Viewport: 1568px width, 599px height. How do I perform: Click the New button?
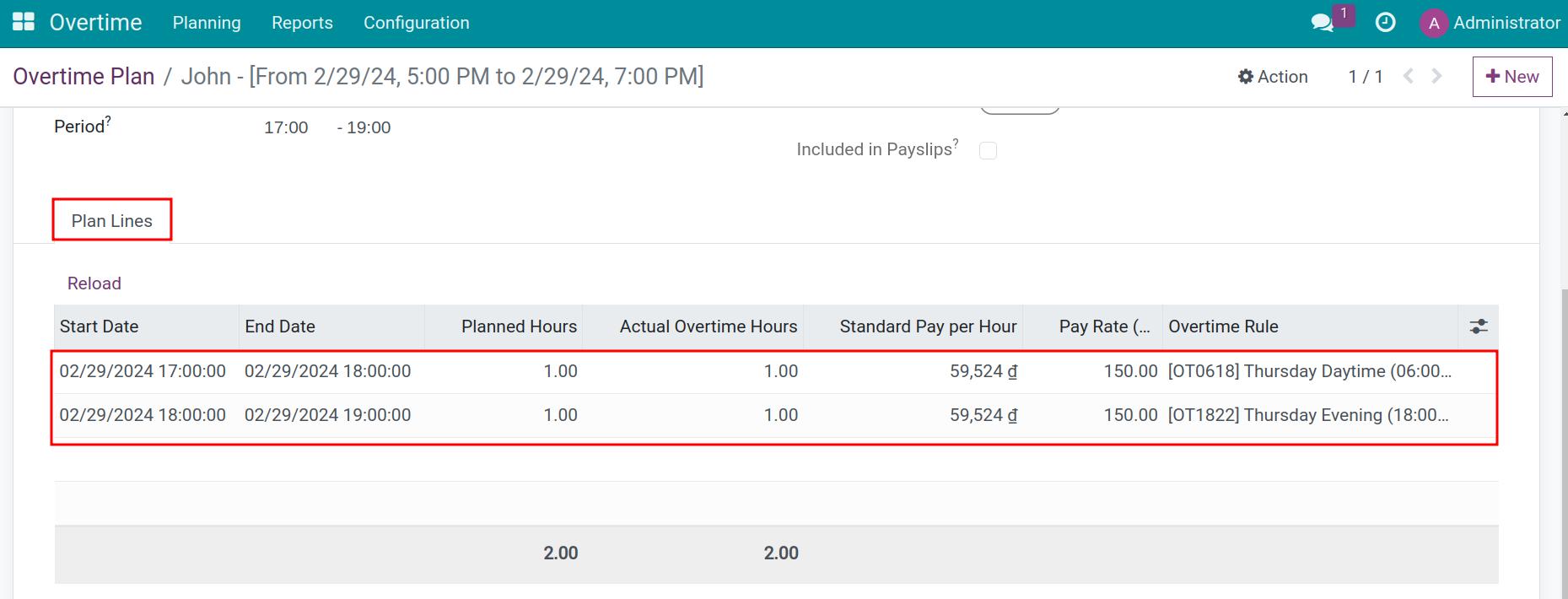[1511, 77]
